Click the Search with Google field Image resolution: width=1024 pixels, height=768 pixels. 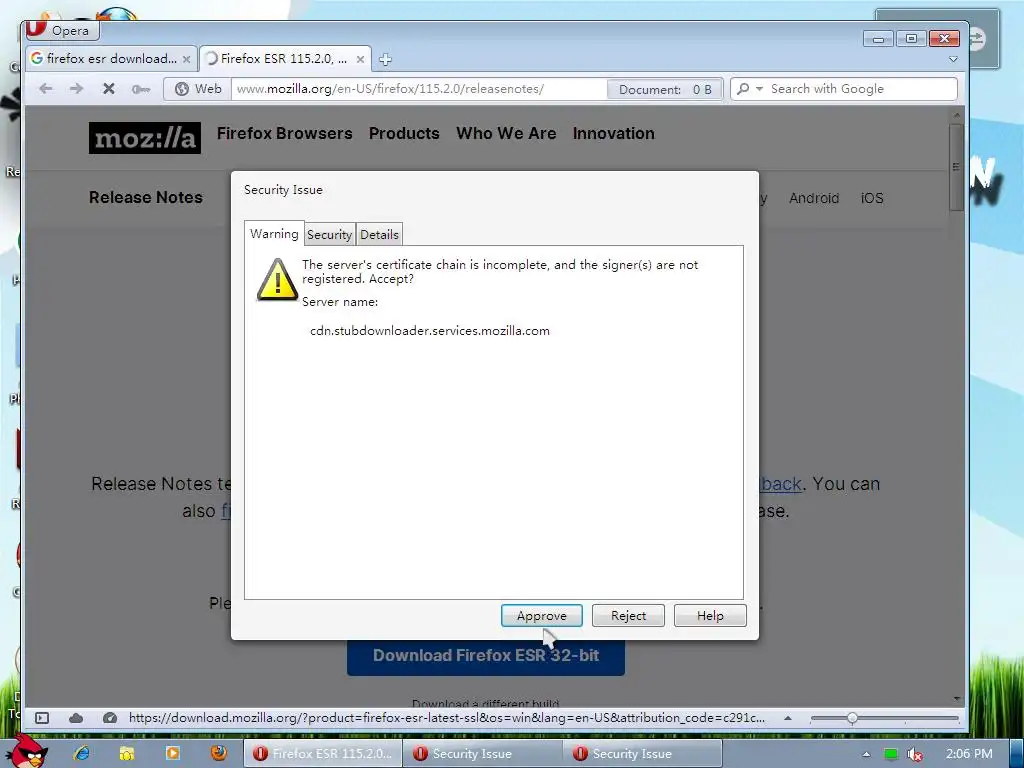coord(860,89)
